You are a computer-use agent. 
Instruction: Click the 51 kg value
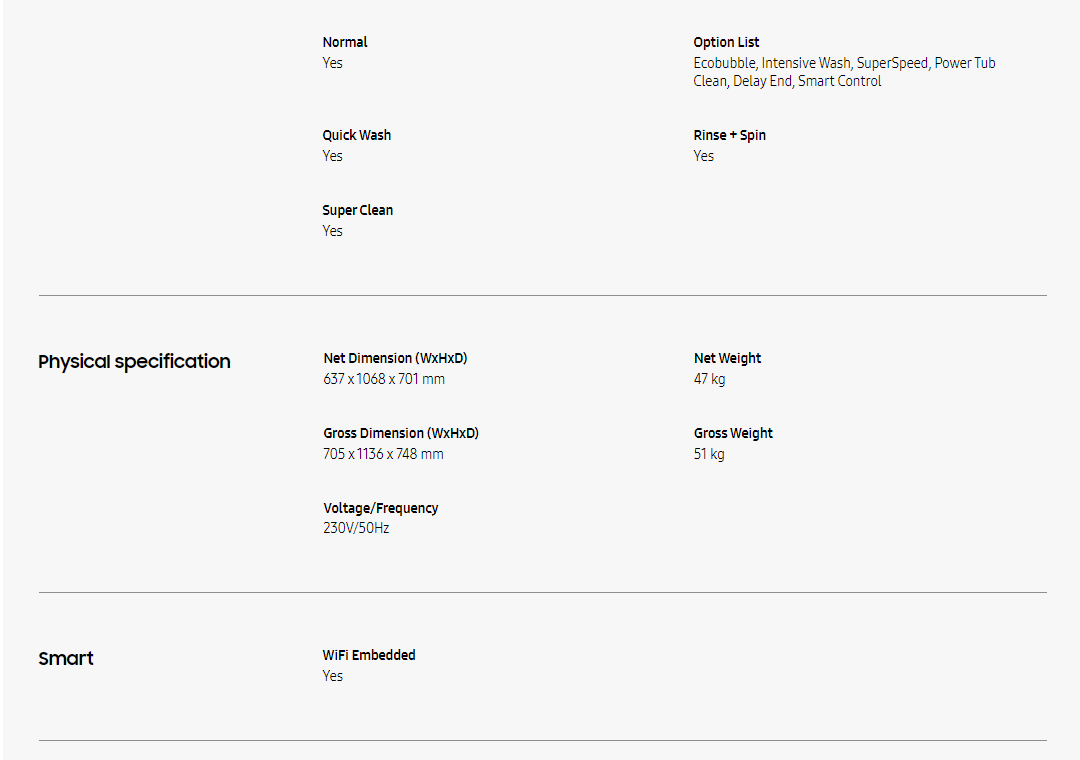(709, 454)
